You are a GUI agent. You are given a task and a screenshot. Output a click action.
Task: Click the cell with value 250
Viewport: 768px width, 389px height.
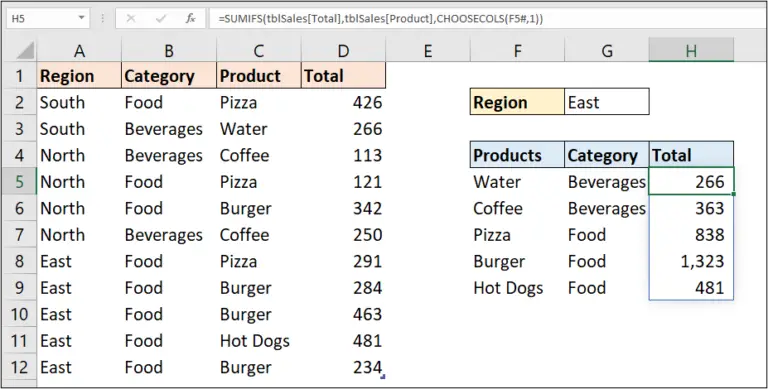point(343,234)
